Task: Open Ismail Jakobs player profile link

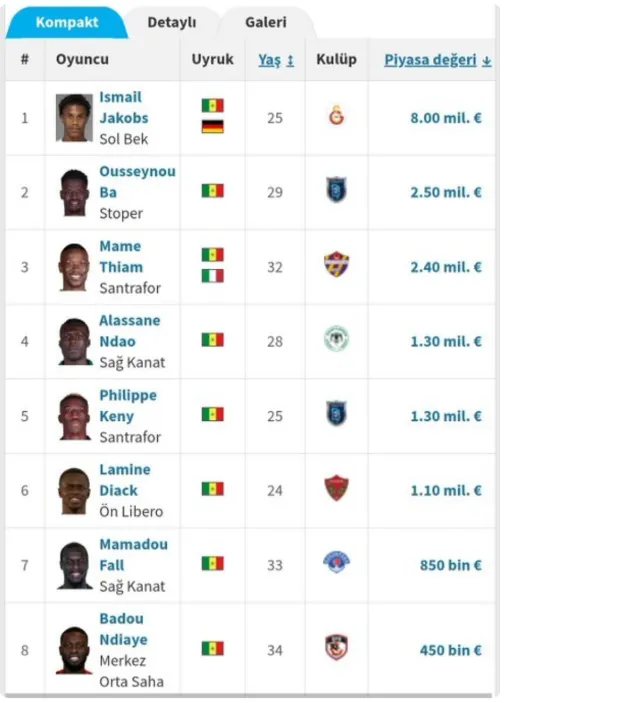Action: pyautogui.click(x=123, y=108)
